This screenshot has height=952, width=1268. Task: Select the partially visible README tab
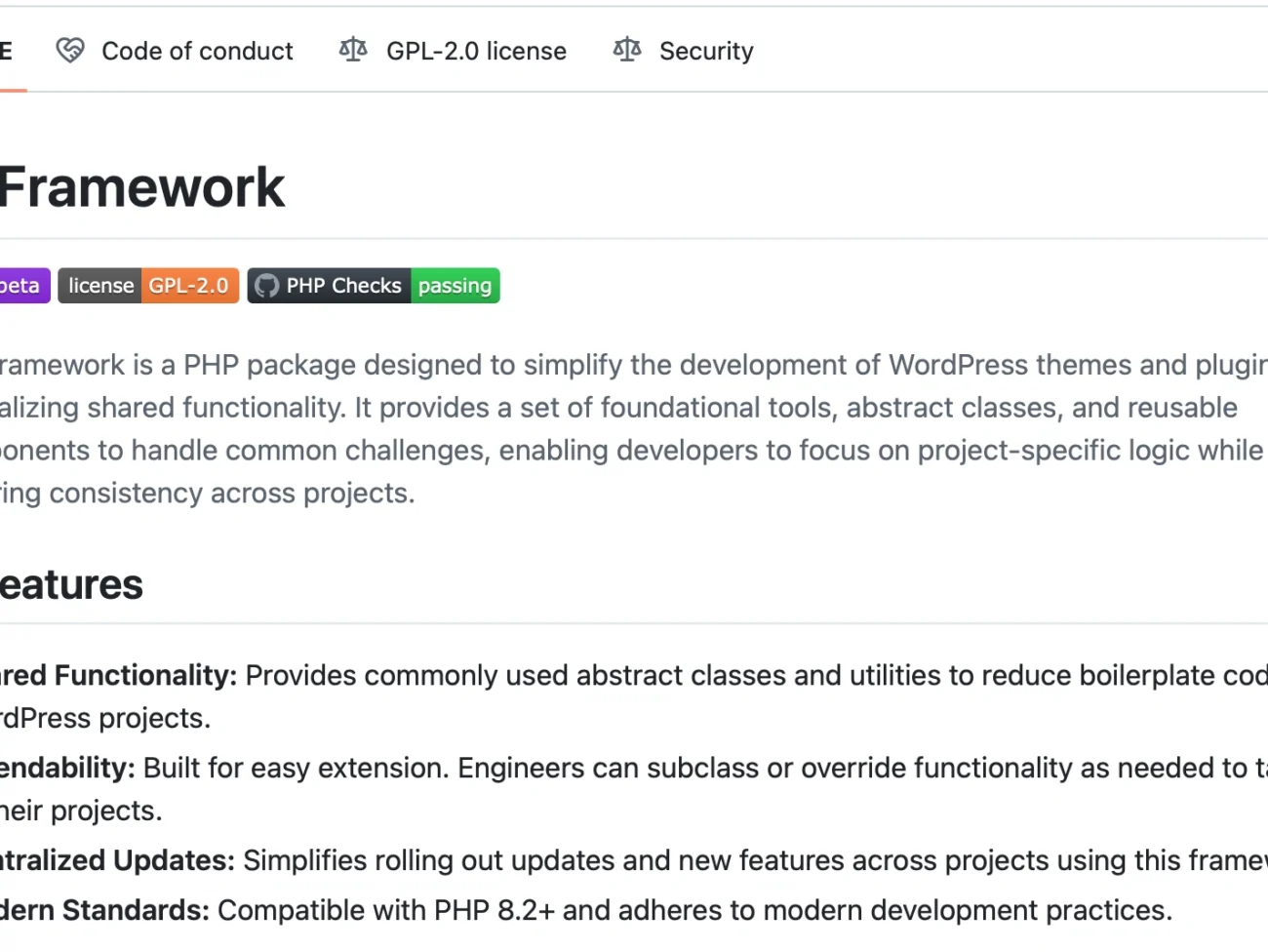coord(7,51)
